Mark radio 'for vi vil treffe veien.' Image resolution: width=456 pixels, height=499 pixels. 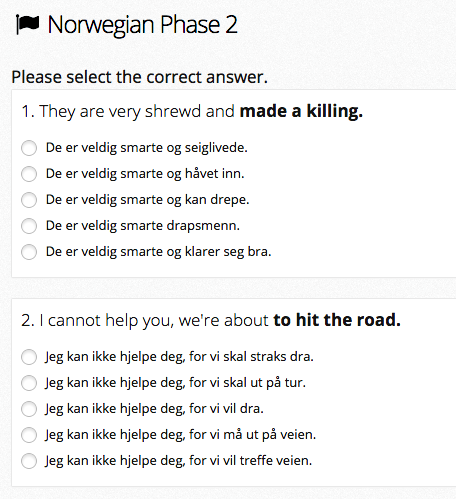29,461
